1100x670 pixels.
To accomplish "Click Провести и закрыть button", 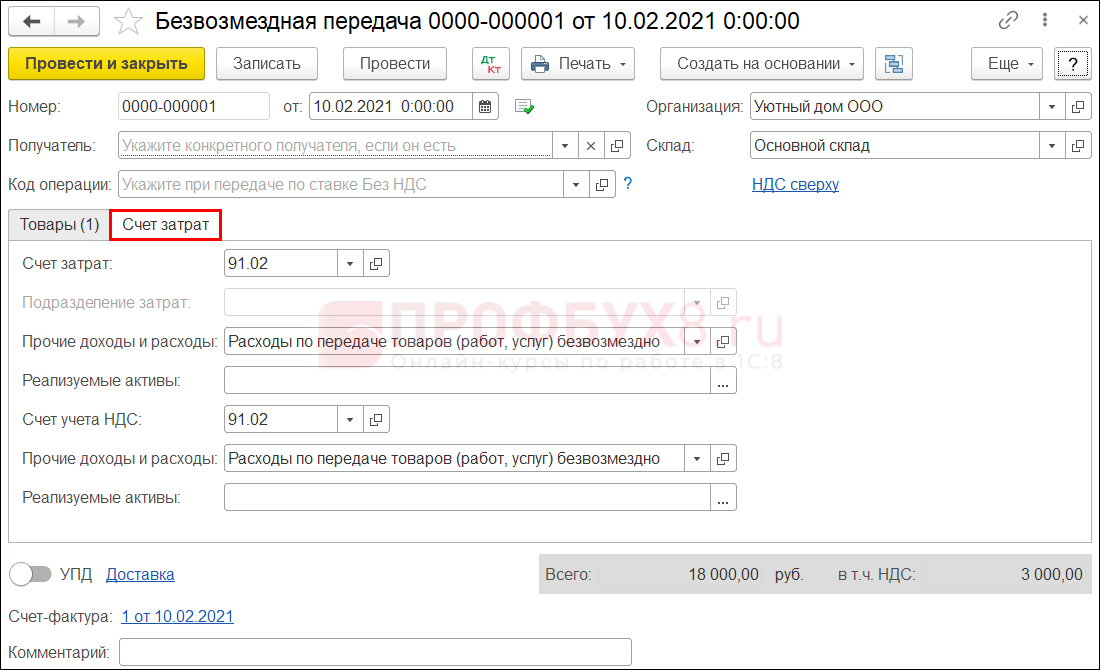I will [x=107, y=64].
